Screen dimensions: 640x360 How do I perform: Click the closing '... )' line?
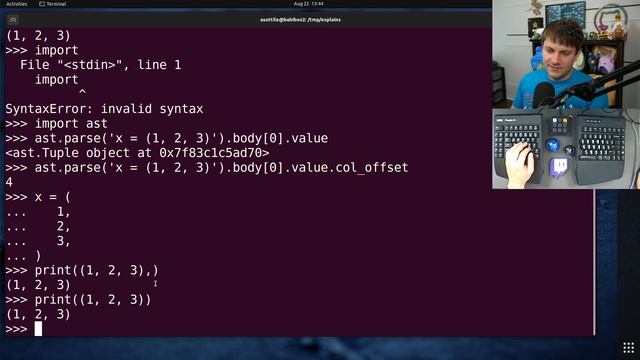23,256
